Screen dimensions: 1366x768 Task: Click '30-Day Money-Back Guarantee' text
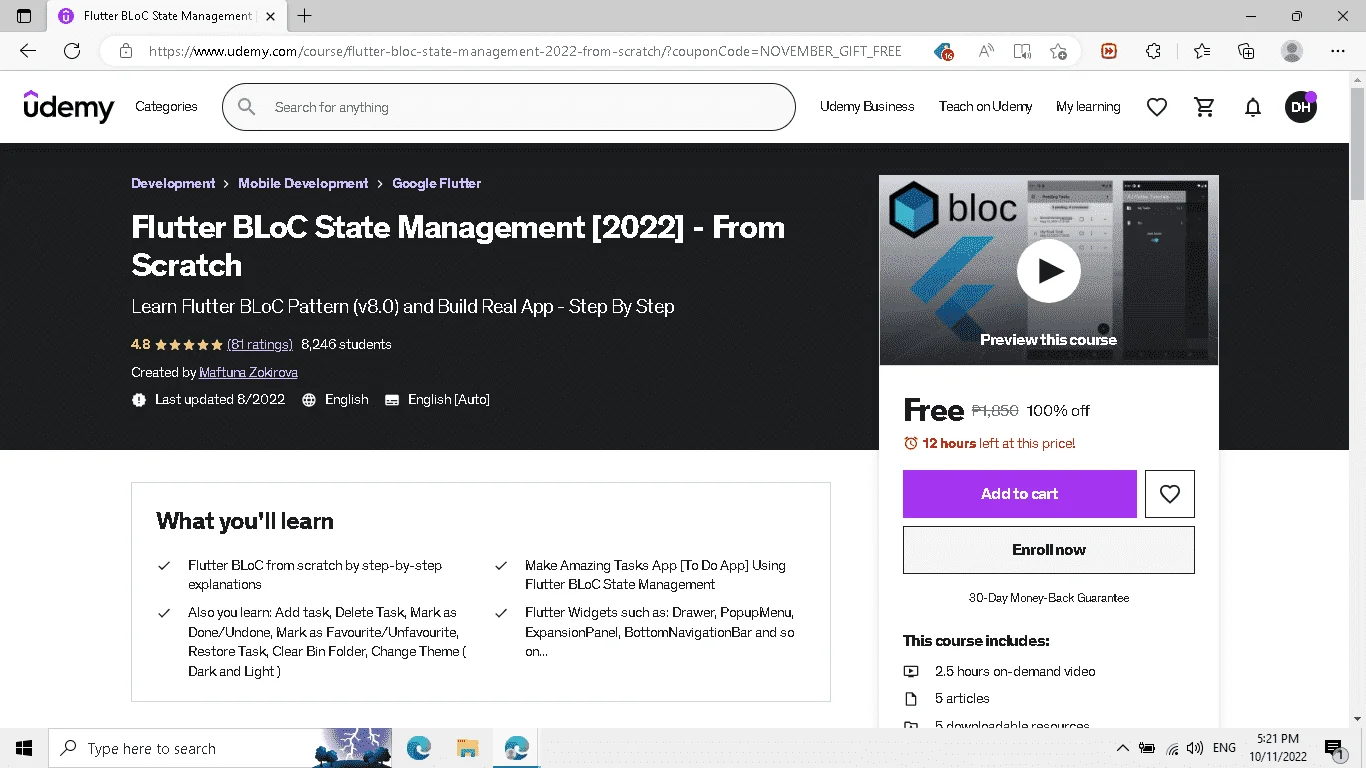pos(1049,598)
